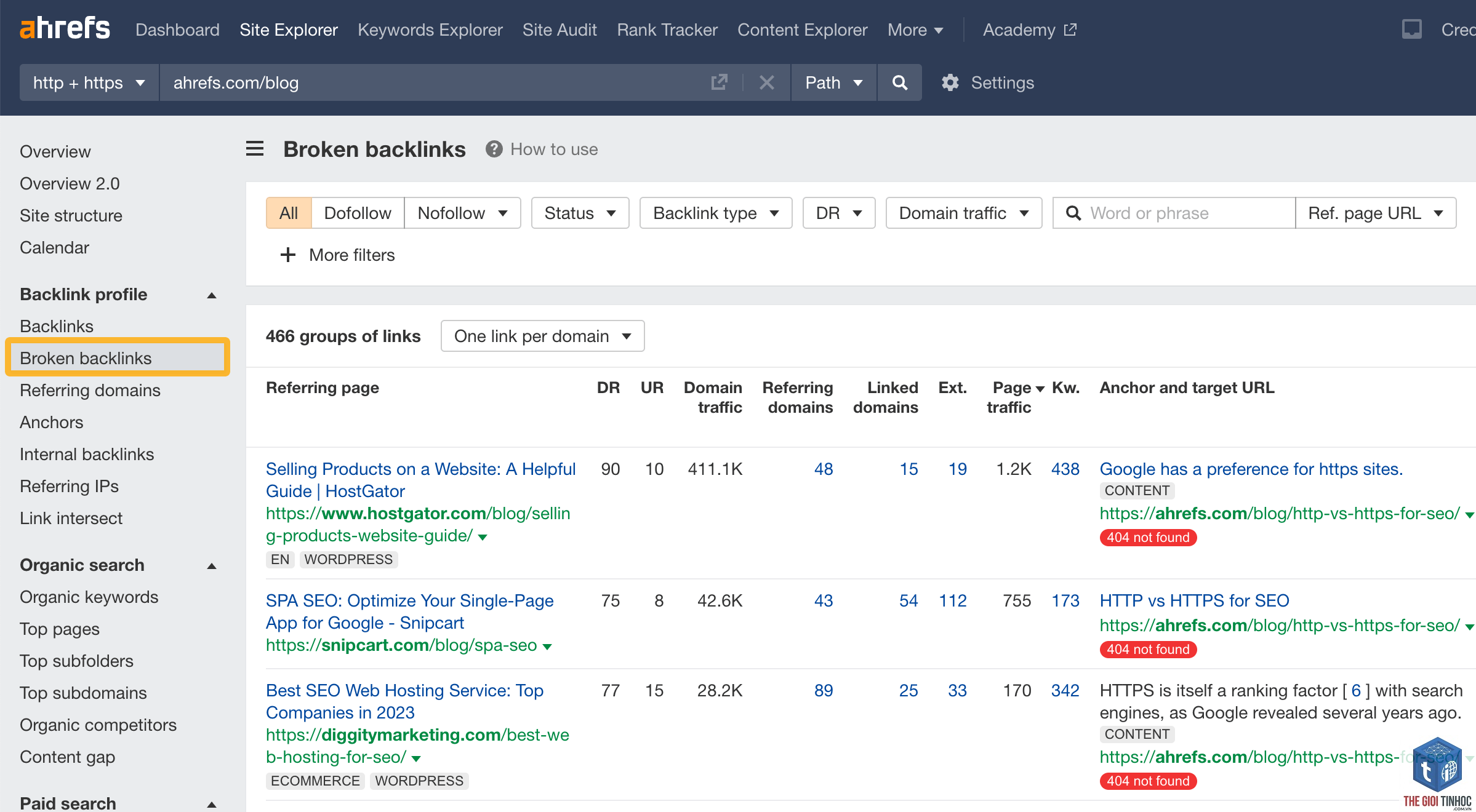Viewport: 1476px width, 812px height.
Task: Collapse Backlink profile section
Action: 212,295
